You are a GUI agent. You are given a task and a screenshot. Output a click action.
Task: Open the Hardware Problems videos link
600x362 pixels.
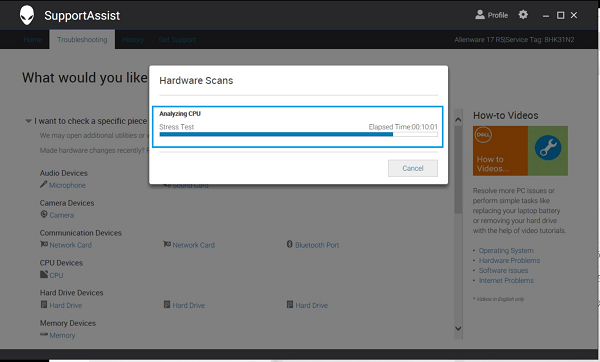pos(509,261)
